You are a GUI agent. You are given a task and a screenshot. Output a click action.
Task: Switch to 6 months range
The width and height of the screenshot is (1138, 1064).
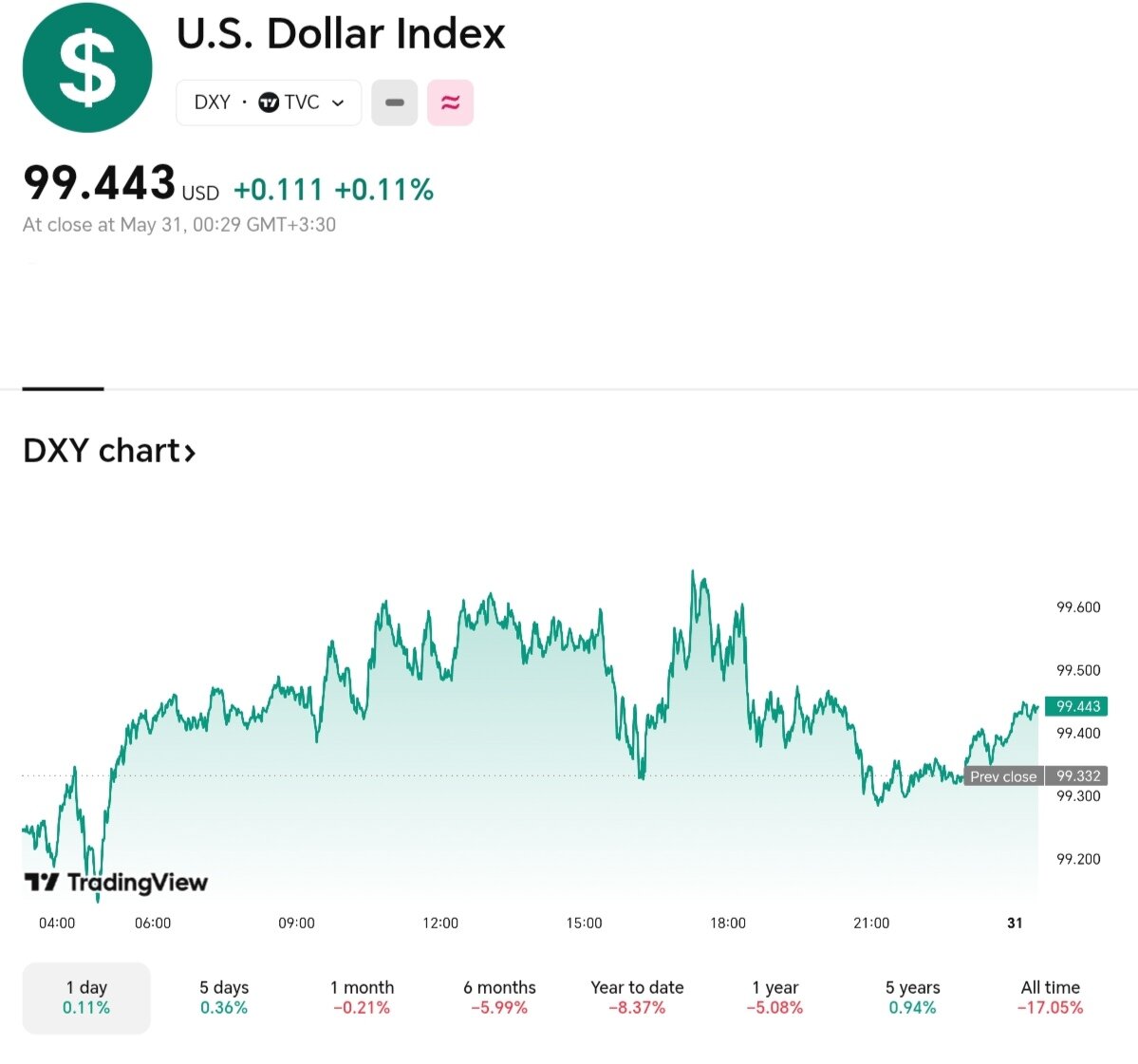click(499, 997)
